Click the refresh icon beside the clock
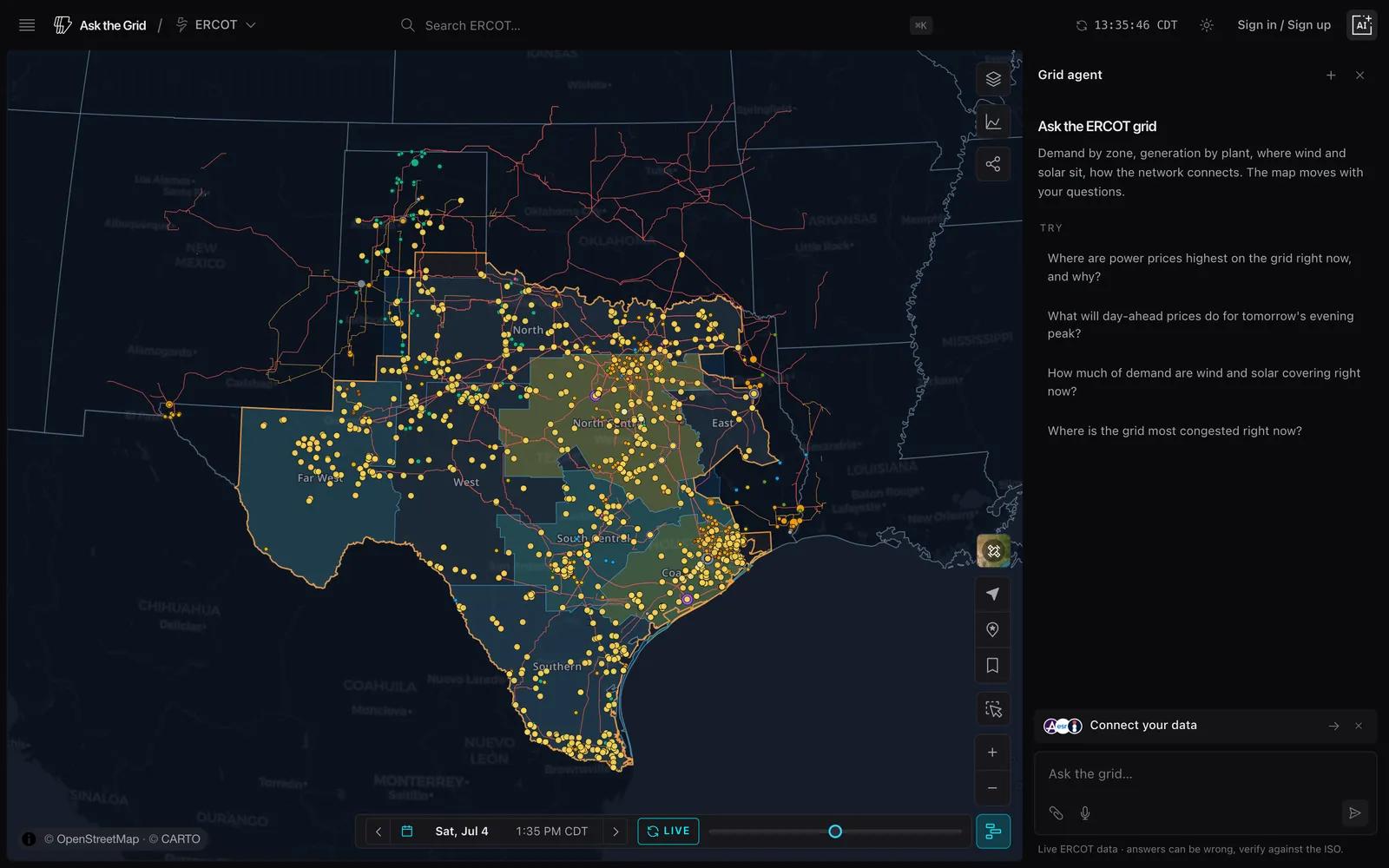 coord(1082,25)
